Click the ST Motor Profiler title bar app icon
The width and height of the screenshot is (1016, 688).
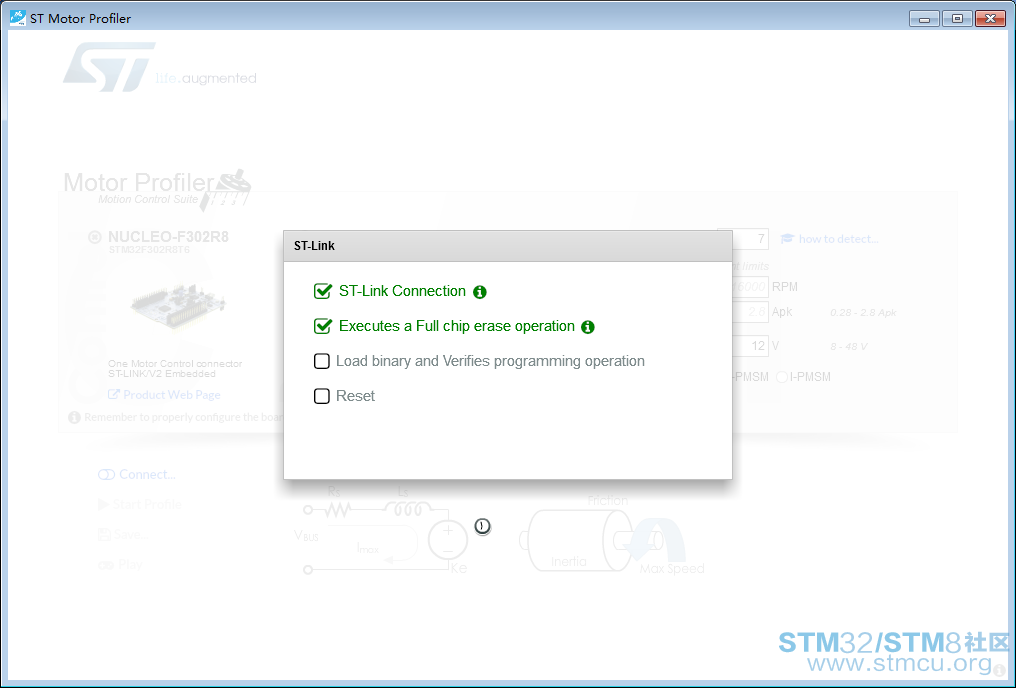point(17,18)
